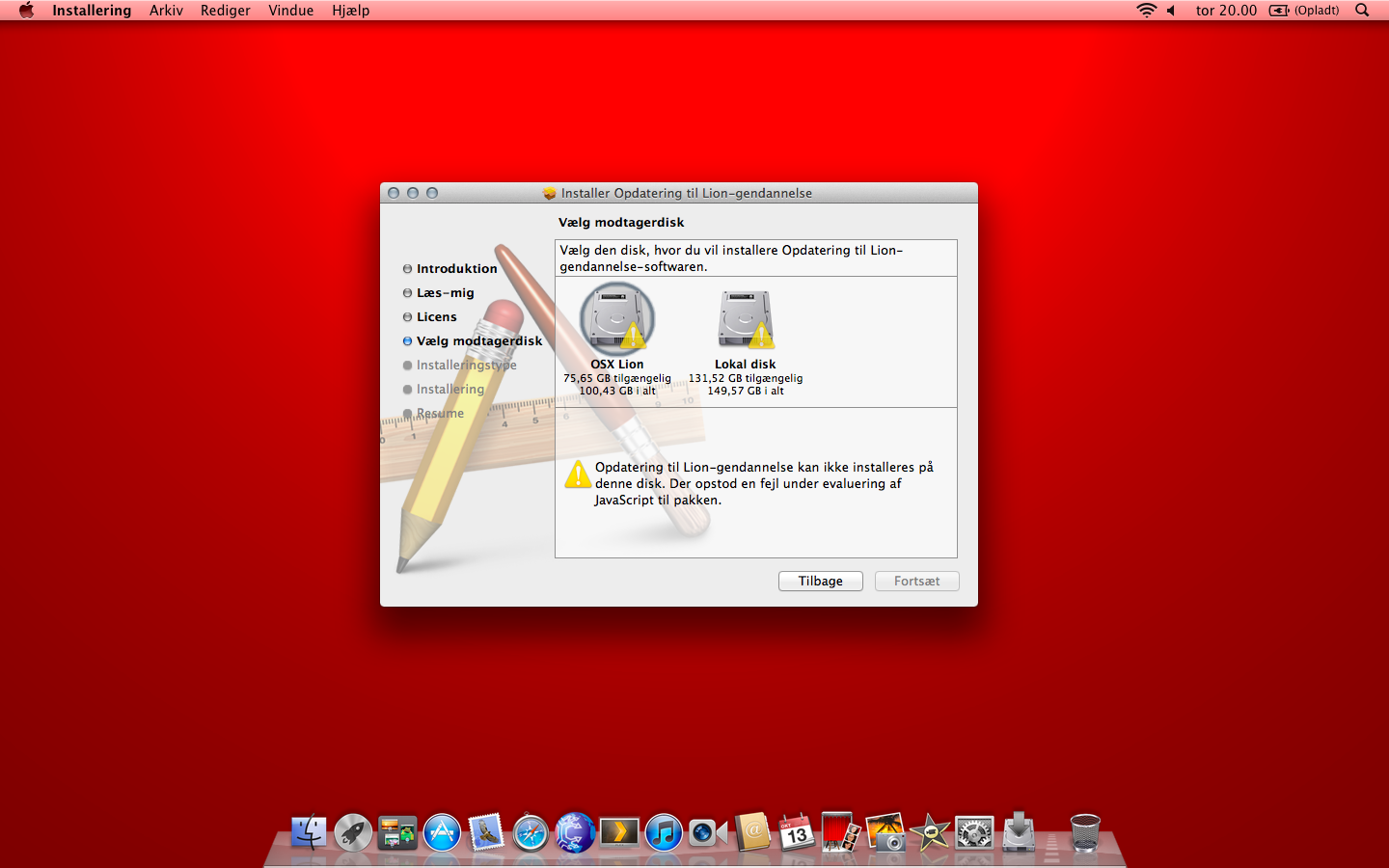The height and width of the screenshot is (868, 1389).
Task: Click '131,52 GB tilgængelig' text
Action: click(x=746, y=378)
